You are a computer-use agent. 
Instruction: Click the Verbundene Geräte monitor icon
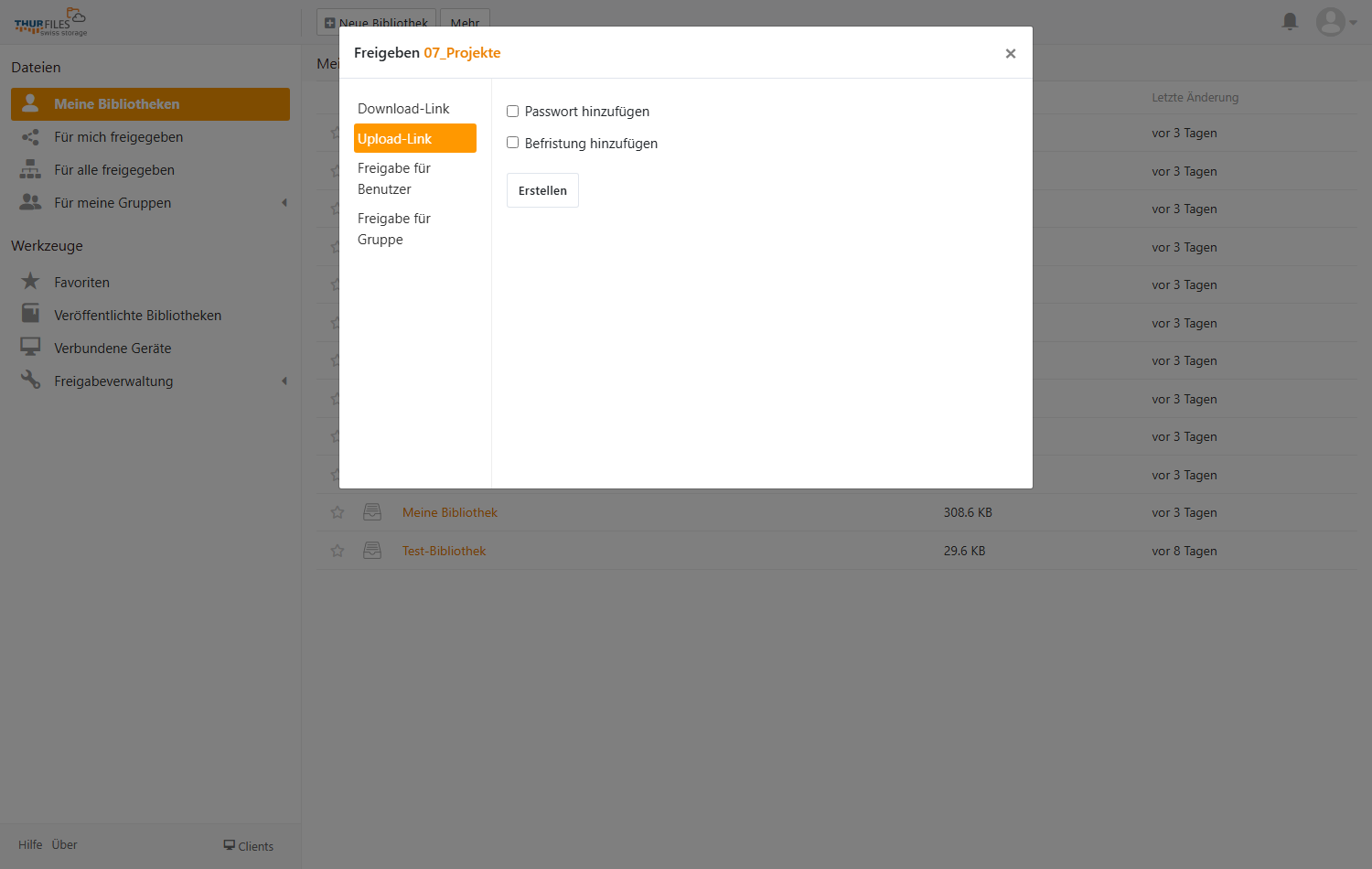(30, 347)
